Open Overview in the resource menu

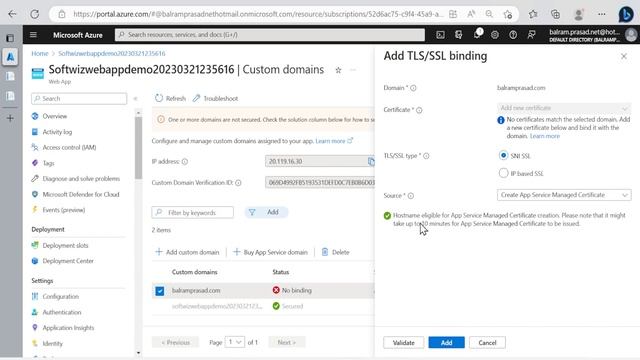[54, 116]
